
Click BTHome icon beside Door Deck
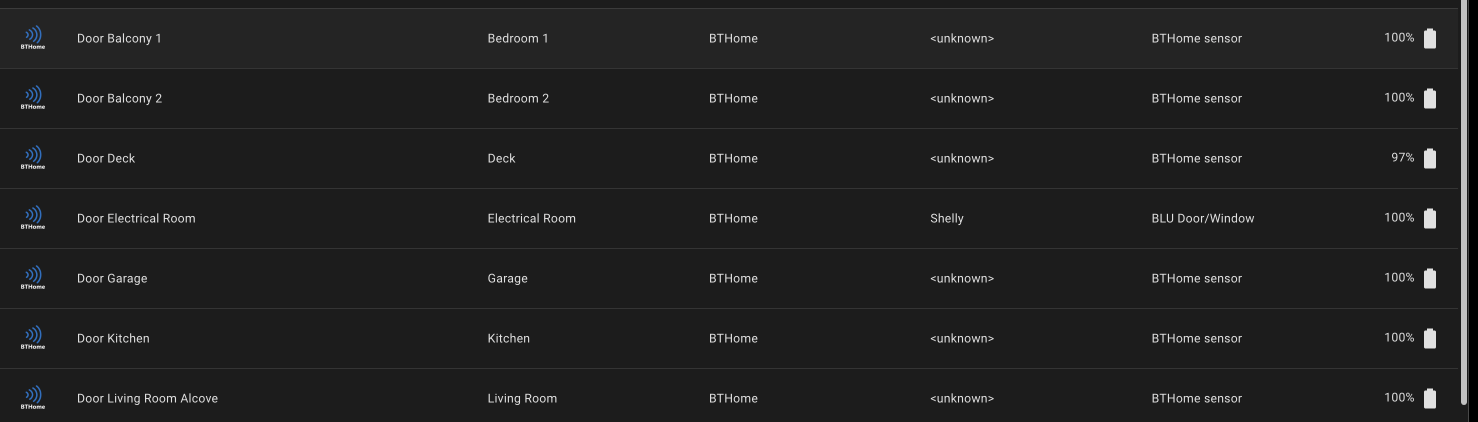pyautogui.click(x=33, y=158)
